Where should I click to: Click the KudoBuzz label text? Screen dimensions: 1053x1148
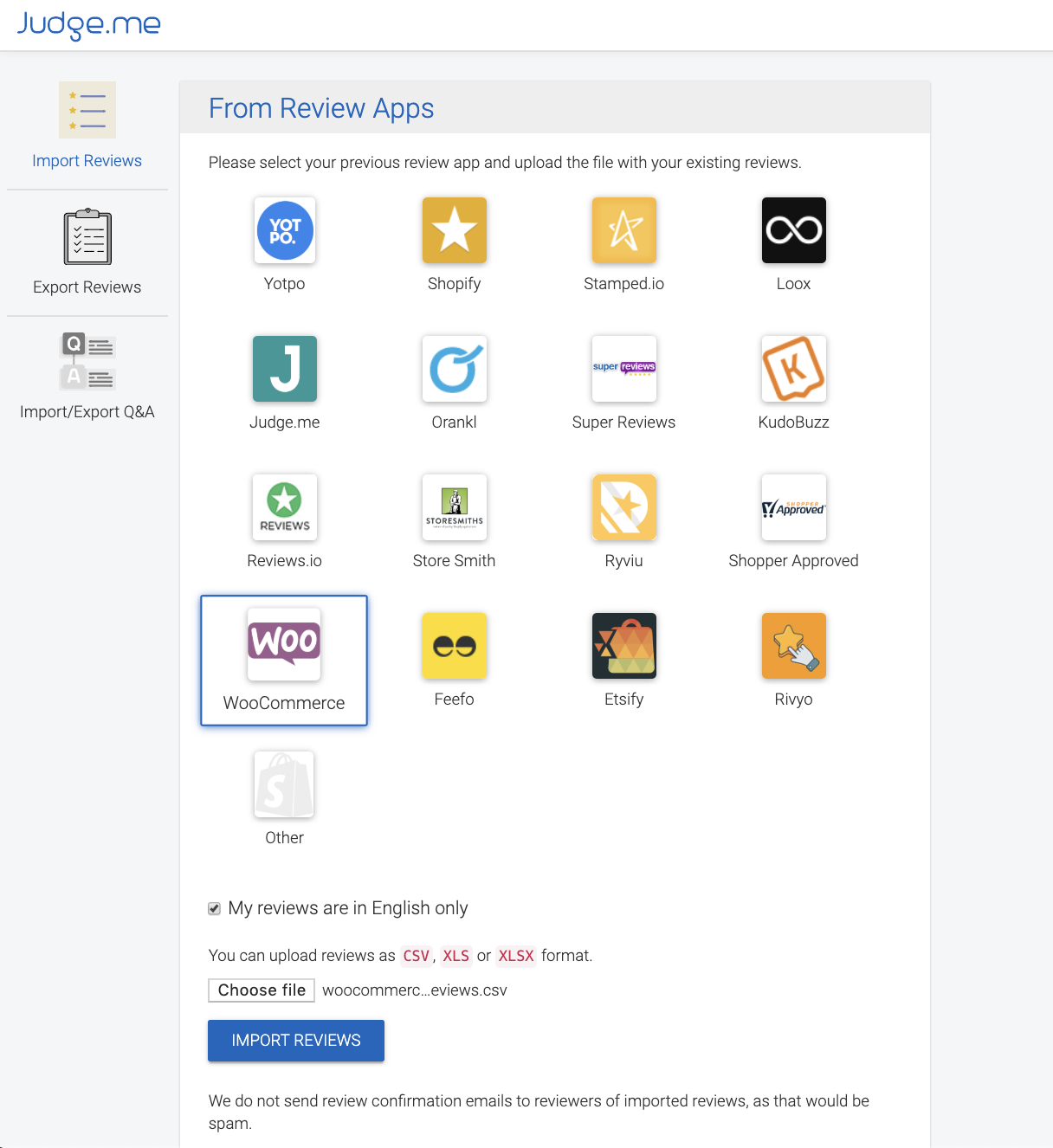click(794, 422)
